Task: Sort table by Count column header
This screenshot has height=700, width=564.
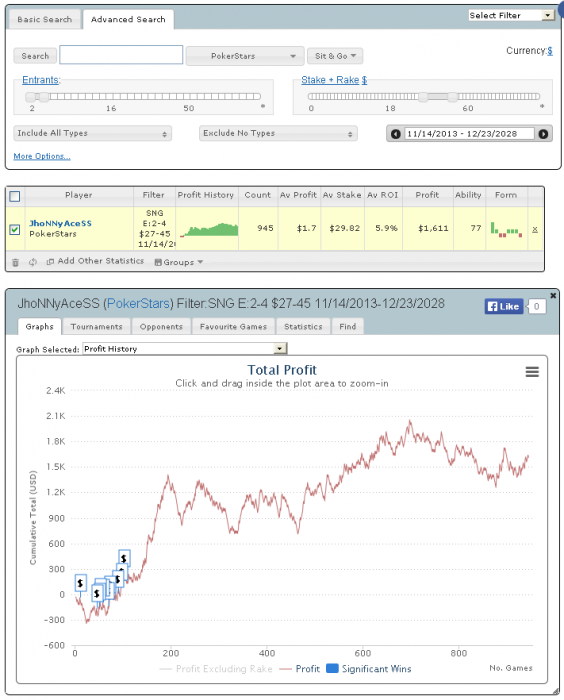Action: [258, 195]
